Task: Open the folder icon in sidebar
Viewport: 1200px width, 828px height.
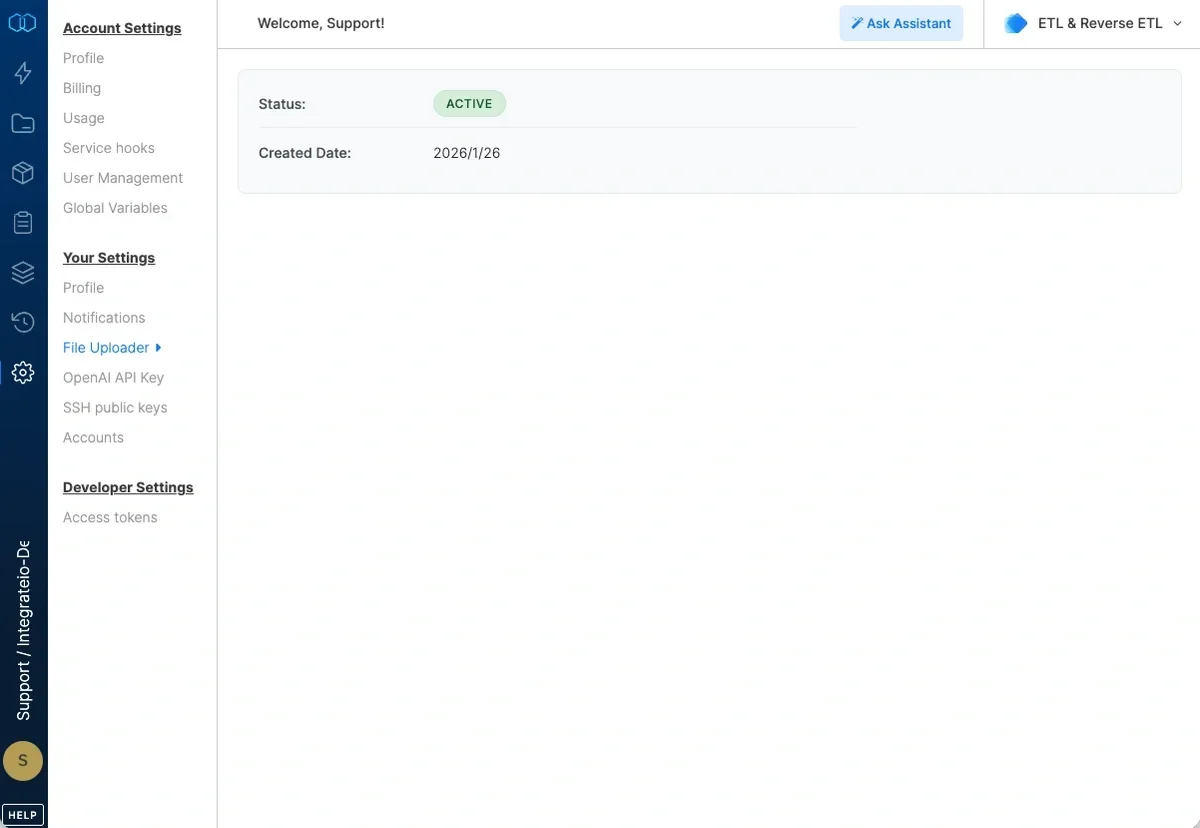Action: 22,123
